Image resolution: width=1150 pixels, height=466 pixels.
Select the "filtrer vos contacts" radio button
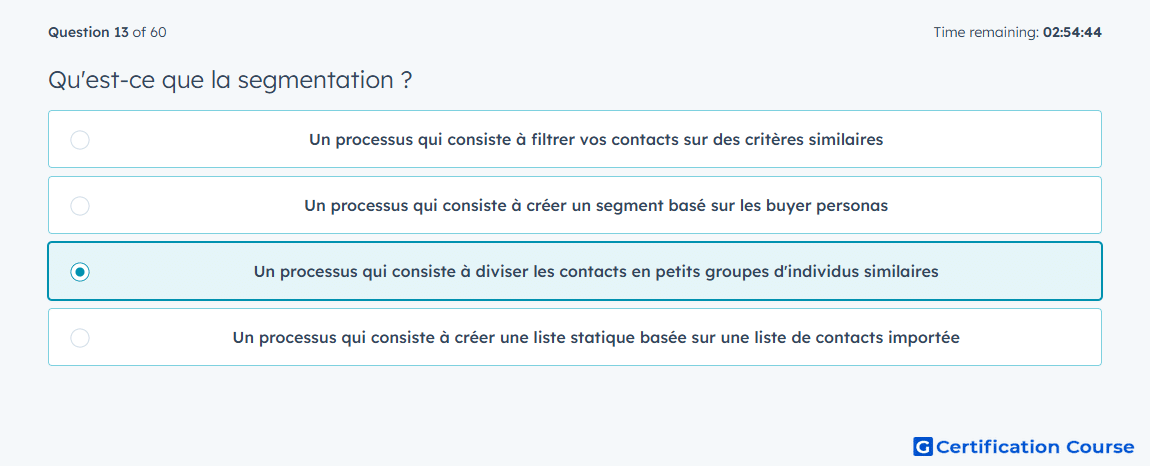tap(80, 139)
